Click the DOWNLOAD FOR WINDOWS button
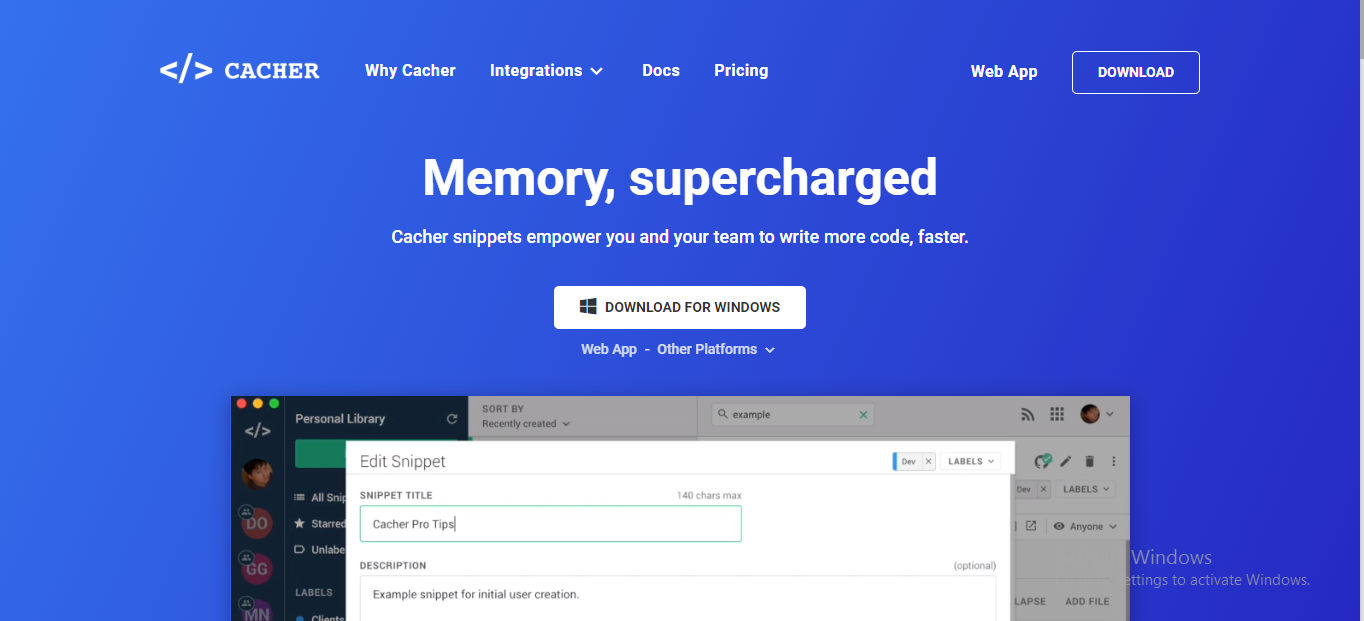1364x621 pixels. click(x=680, y=307)
